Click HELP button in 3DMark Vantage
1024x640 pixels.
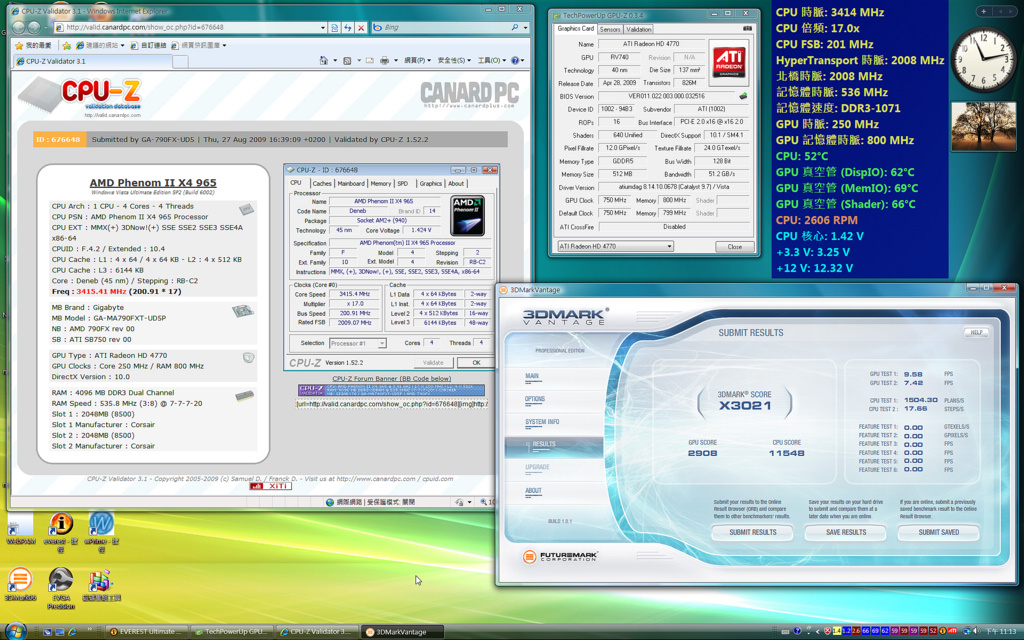tap(976, 332)
